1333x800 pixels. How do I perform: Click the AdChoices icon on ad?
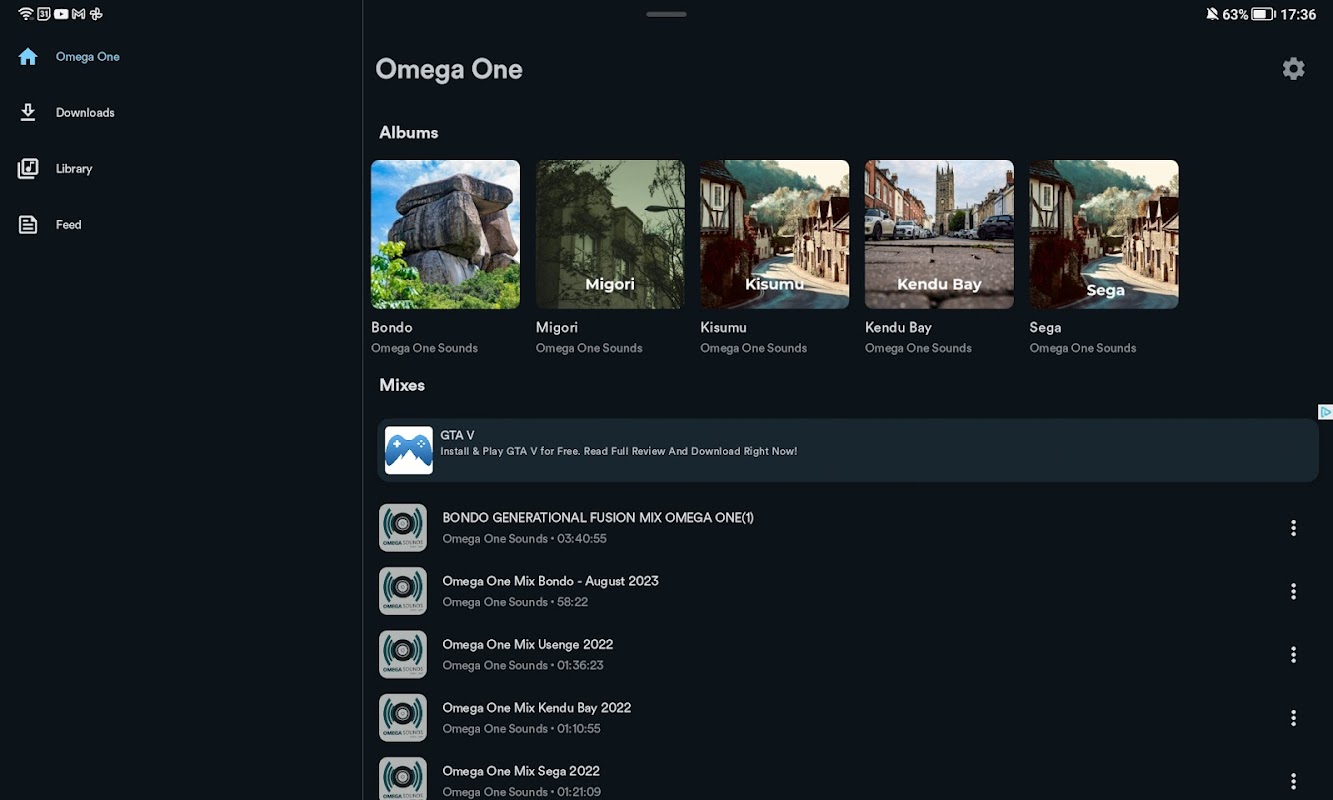pyautogui.click(x=1325, y=412)
